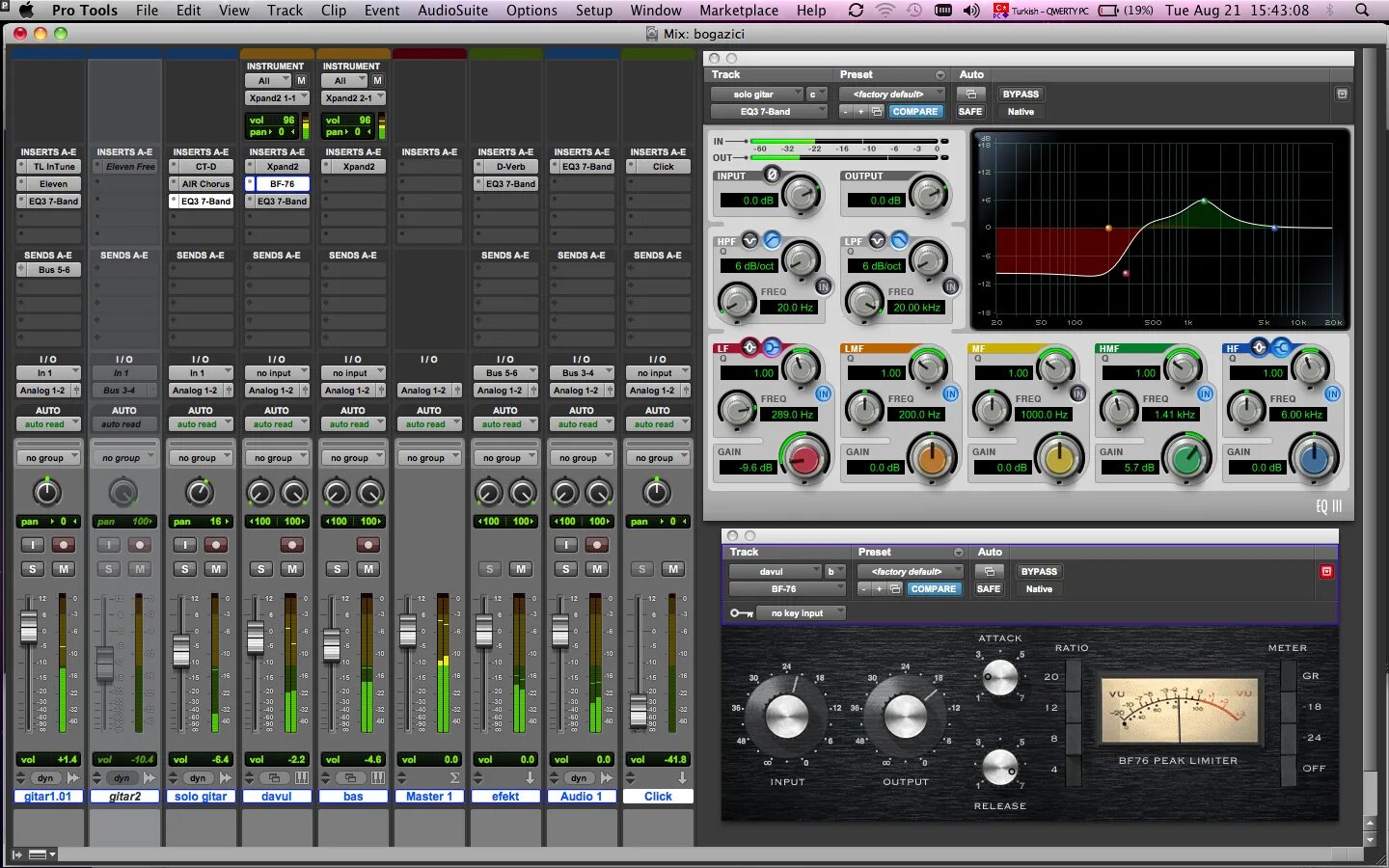Click the gitar1.01 track name

point(47,796)
